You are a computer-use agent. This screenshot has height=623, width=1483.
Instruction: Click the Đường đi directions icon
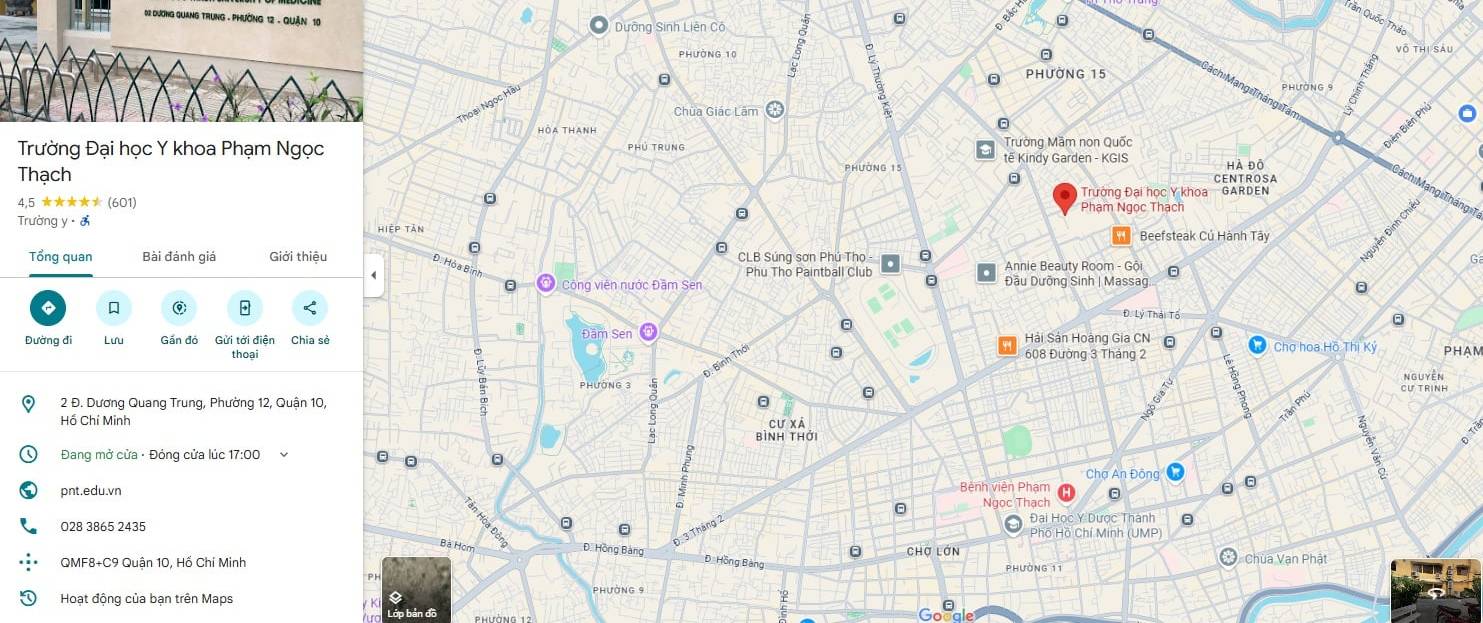tap(48, 308)
